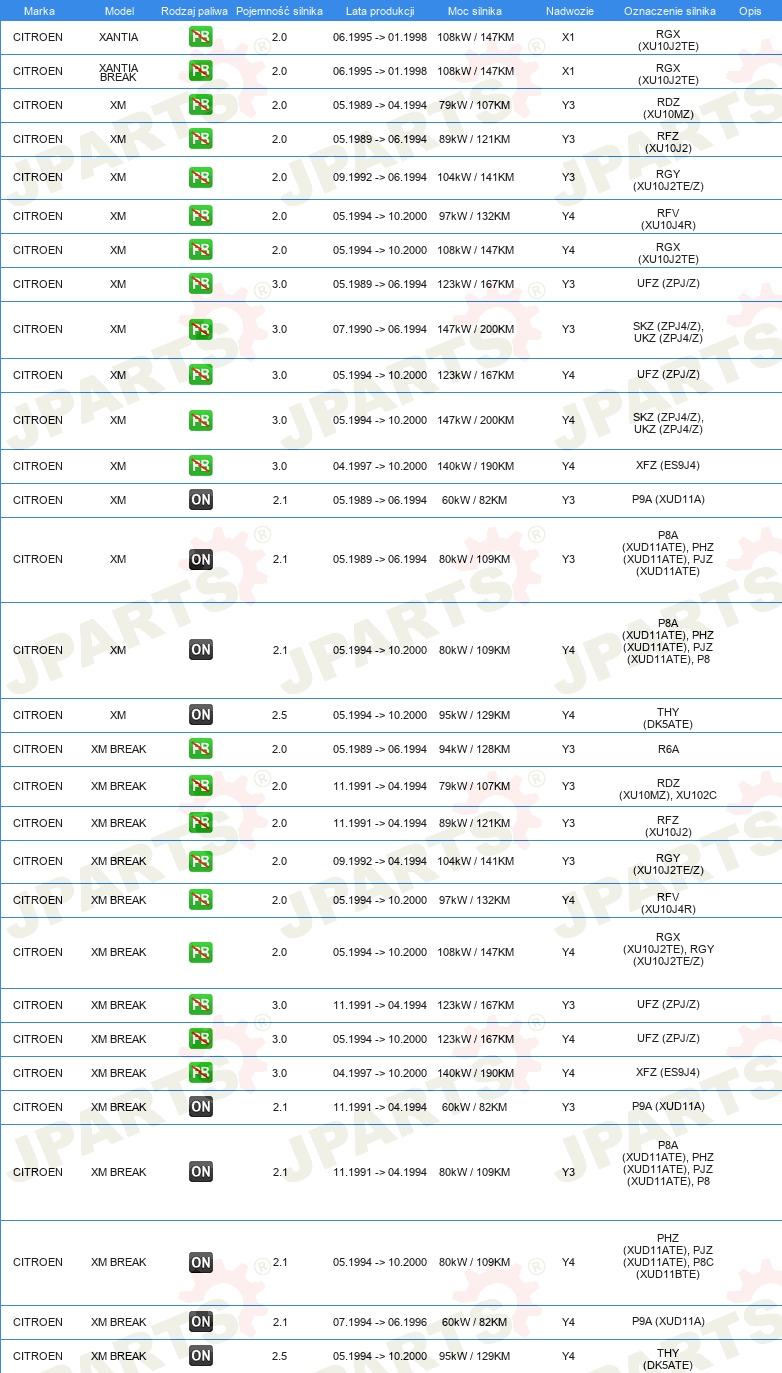Click petrol icon for XM BREAK 3.0 123kW Y3
This screenshot has width=782, height=1373.
pos(201,1005)
